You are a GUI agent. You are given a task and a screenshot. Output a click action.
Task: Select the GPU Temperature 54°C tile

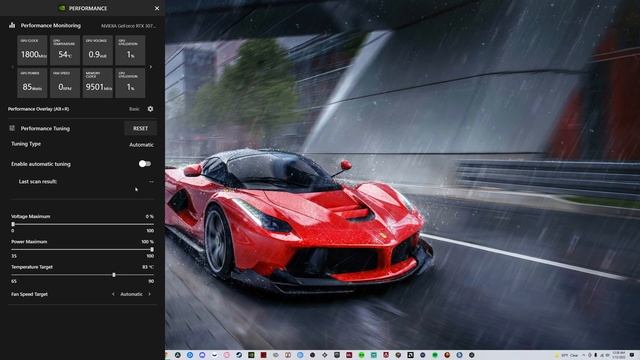pos(65,51)
